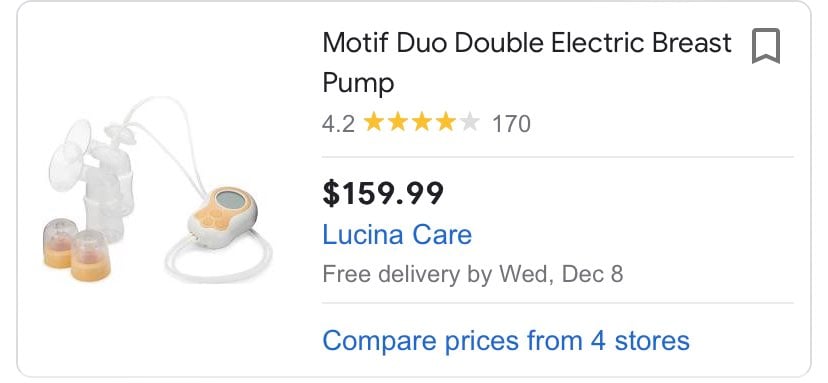Click the third gold rating star

421,123
